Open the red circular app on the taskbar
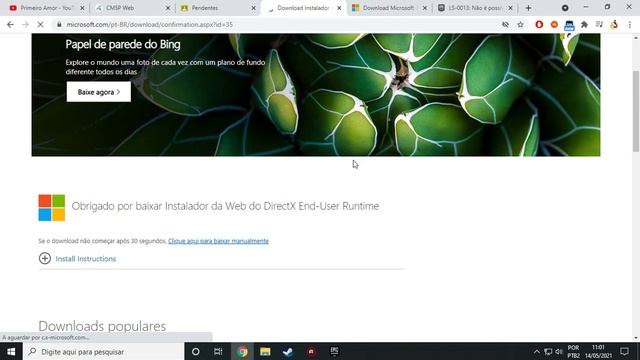The height and width of the screenshot is (360, 640). click(311, 351)
